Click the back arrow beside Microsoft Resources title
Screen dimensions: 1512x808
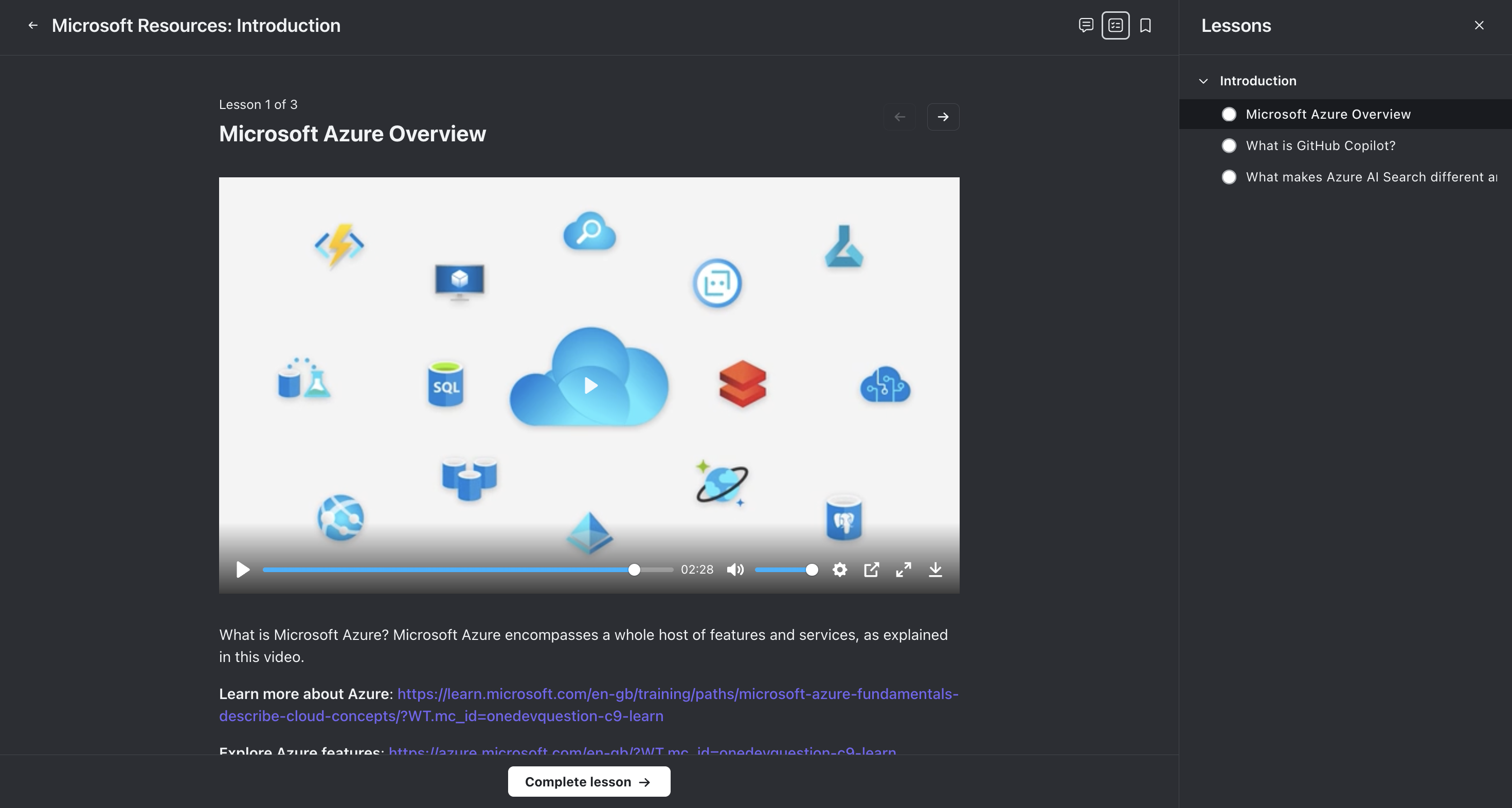33,25
